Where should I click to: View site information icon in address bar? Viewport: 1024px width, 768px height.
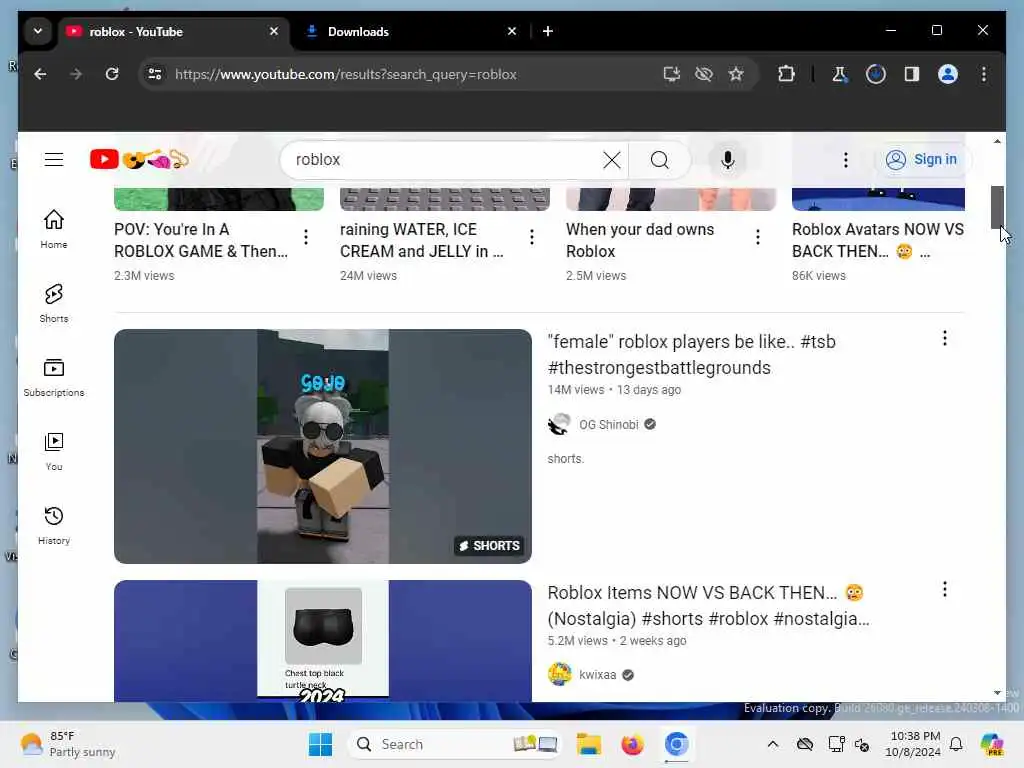tap(155, 74)
